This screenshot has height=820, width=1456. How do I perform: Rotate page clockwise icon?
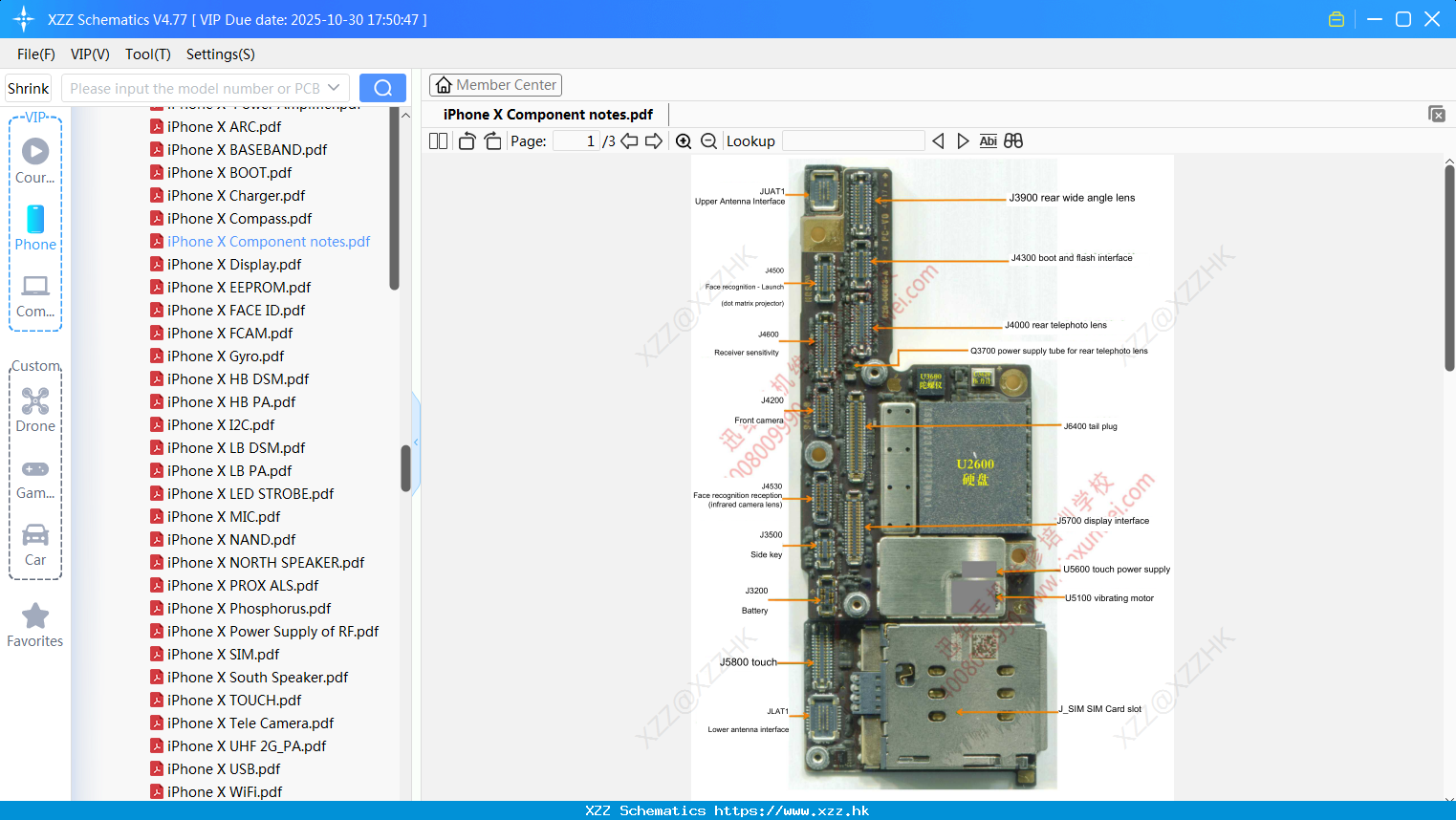[x=492, y=140]
